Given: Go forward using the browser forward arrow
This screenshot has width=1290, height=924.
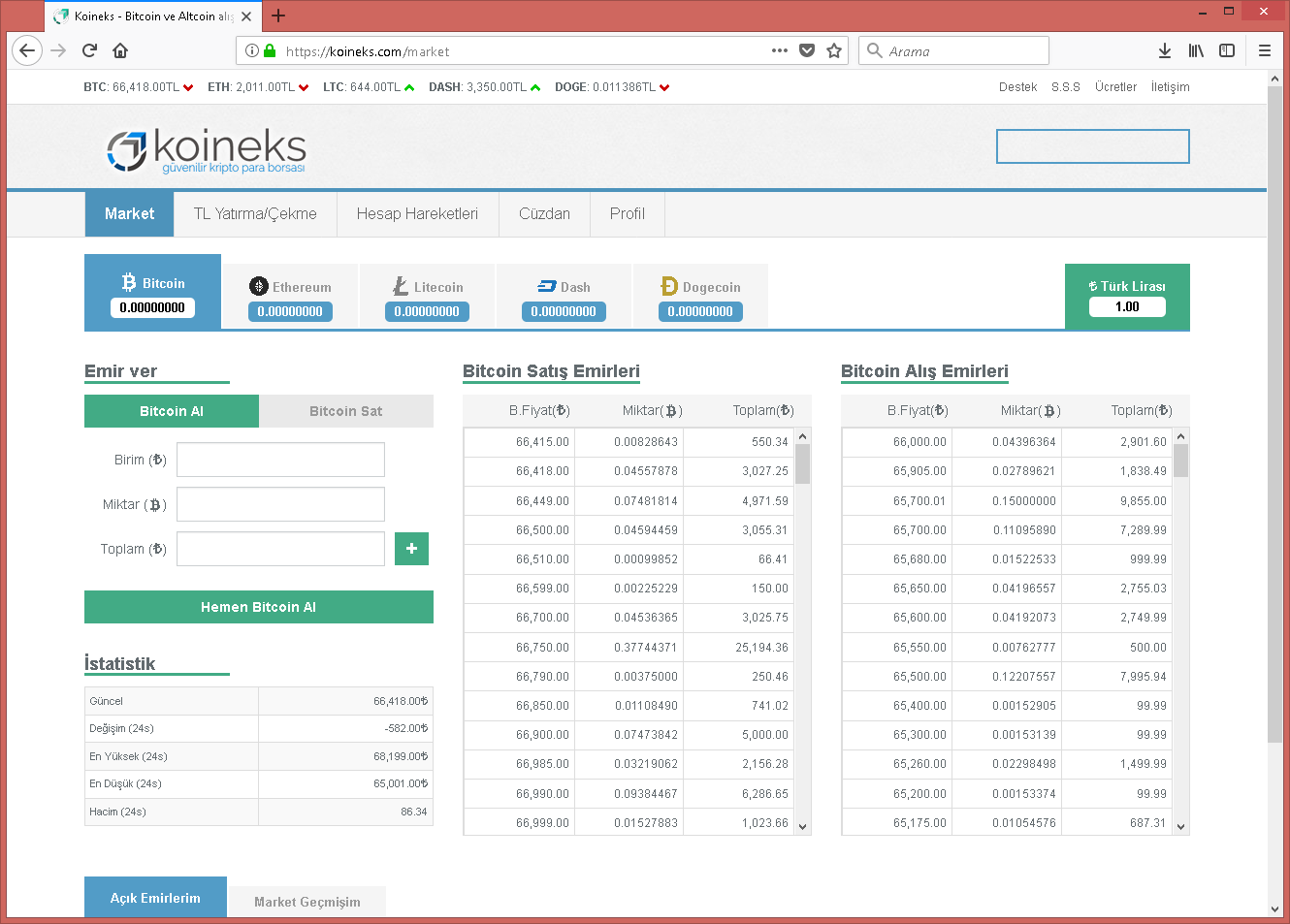Looking at the screenshot, I should [x=58, y=50].
